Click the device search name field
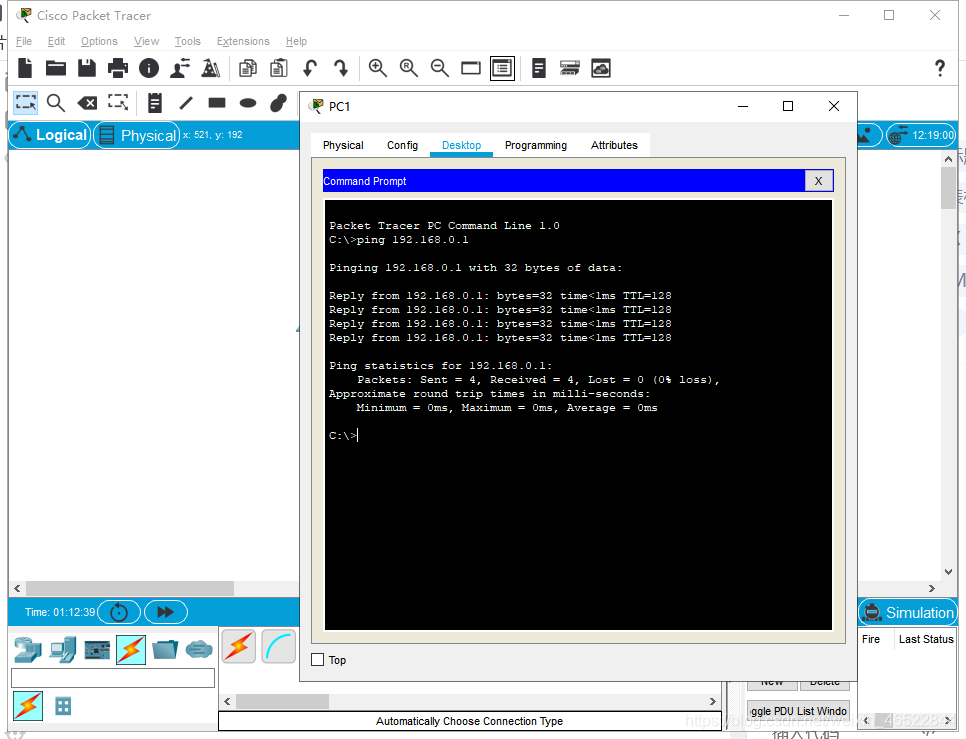 [113, 678]
